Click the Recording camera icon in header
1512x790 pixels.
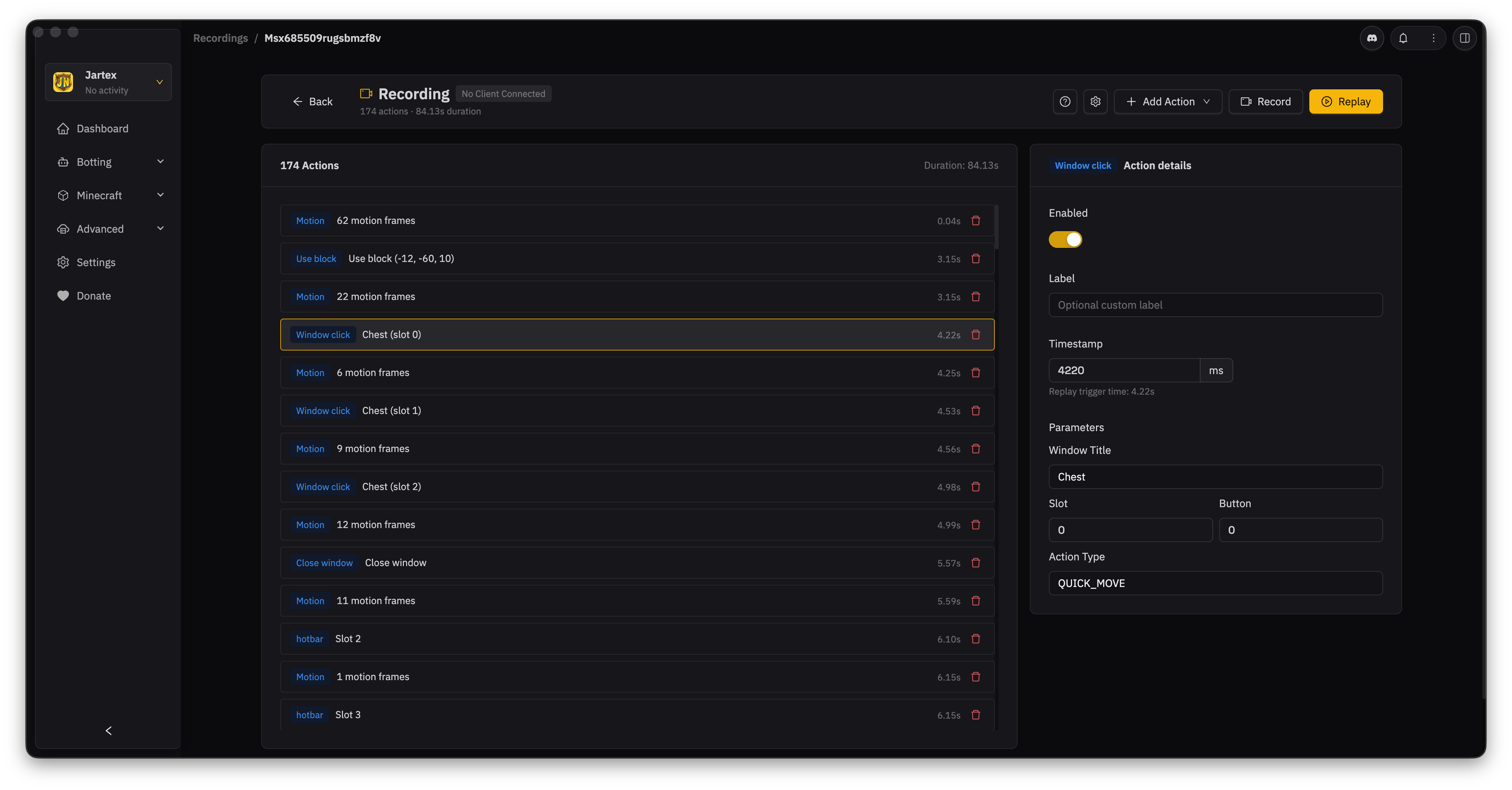tap(366, 93)
